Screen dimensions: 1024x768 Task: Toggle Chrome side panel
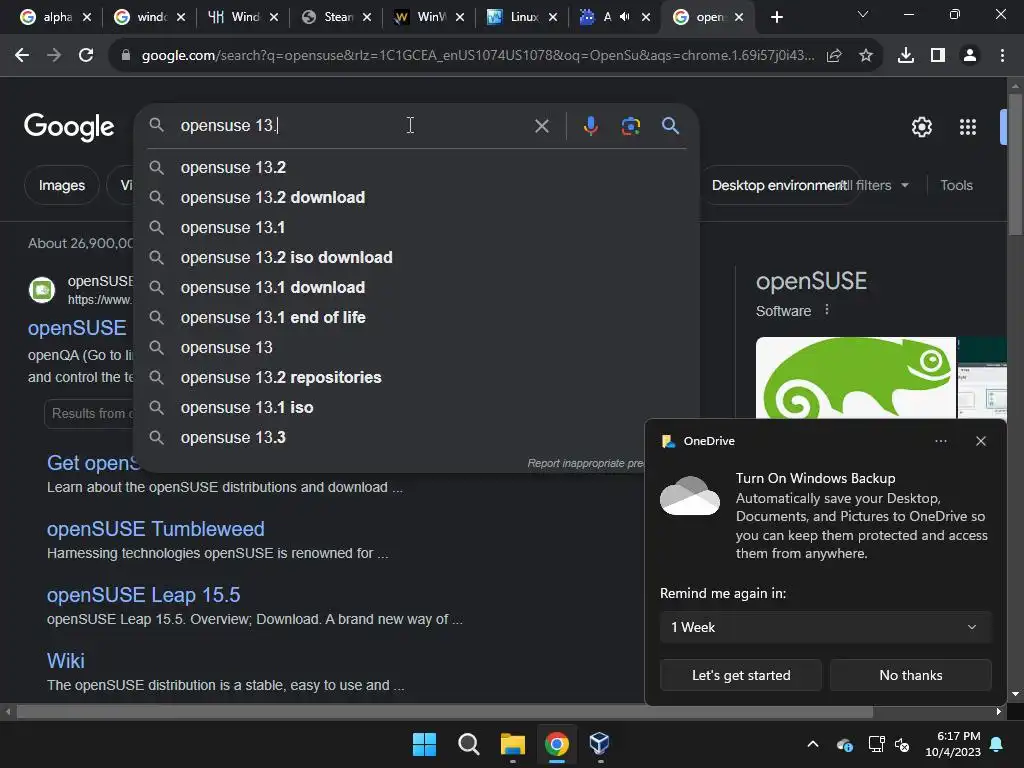tap(938, 56)
